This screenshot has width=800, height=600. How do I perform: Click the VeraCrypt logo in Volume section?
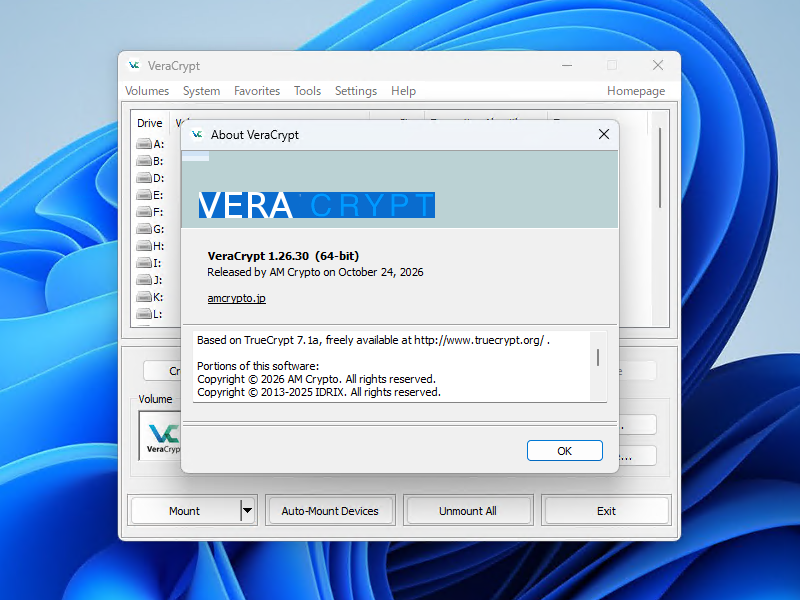163,437
